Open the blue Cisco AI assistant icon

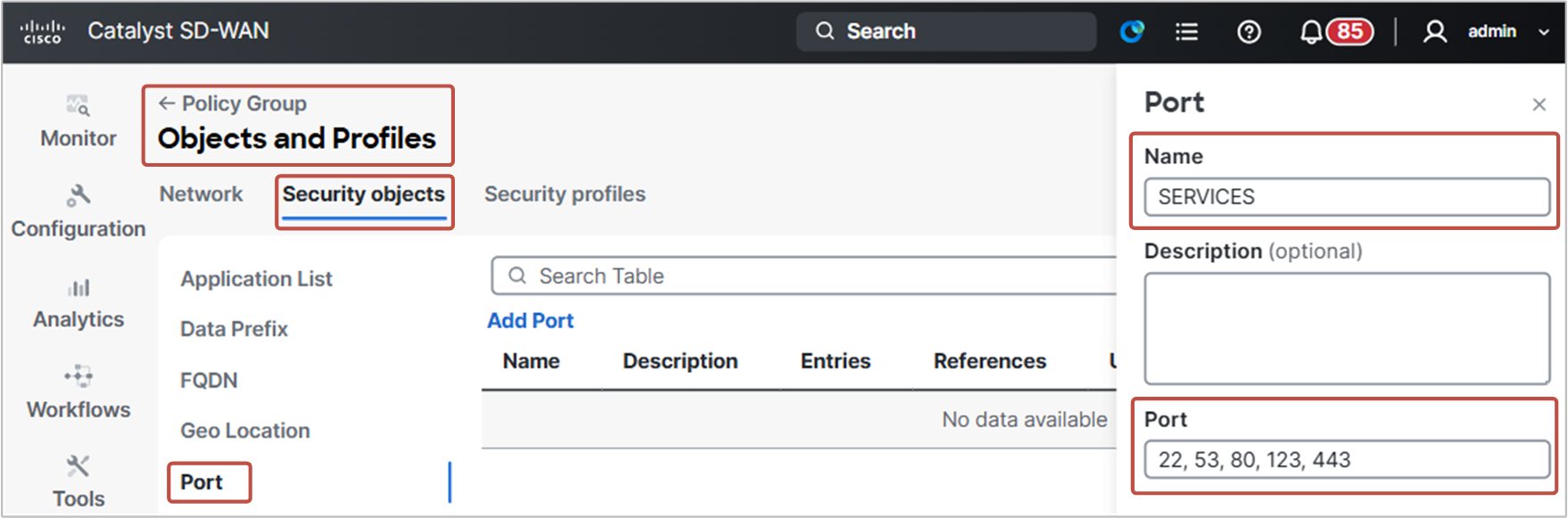pyautogui.click(x=1132, y=32)
